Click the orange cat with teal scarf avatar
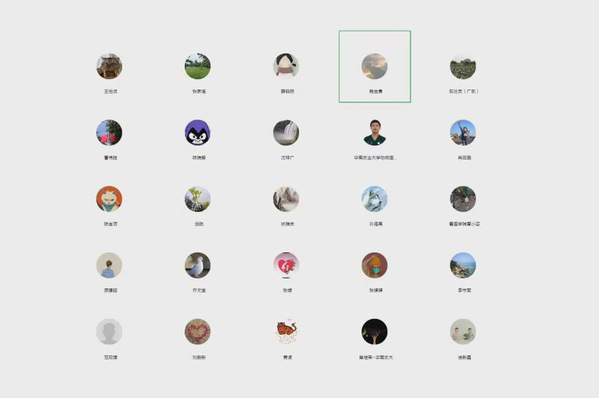This screenshot has height=398, width=599. pos(109,199)
